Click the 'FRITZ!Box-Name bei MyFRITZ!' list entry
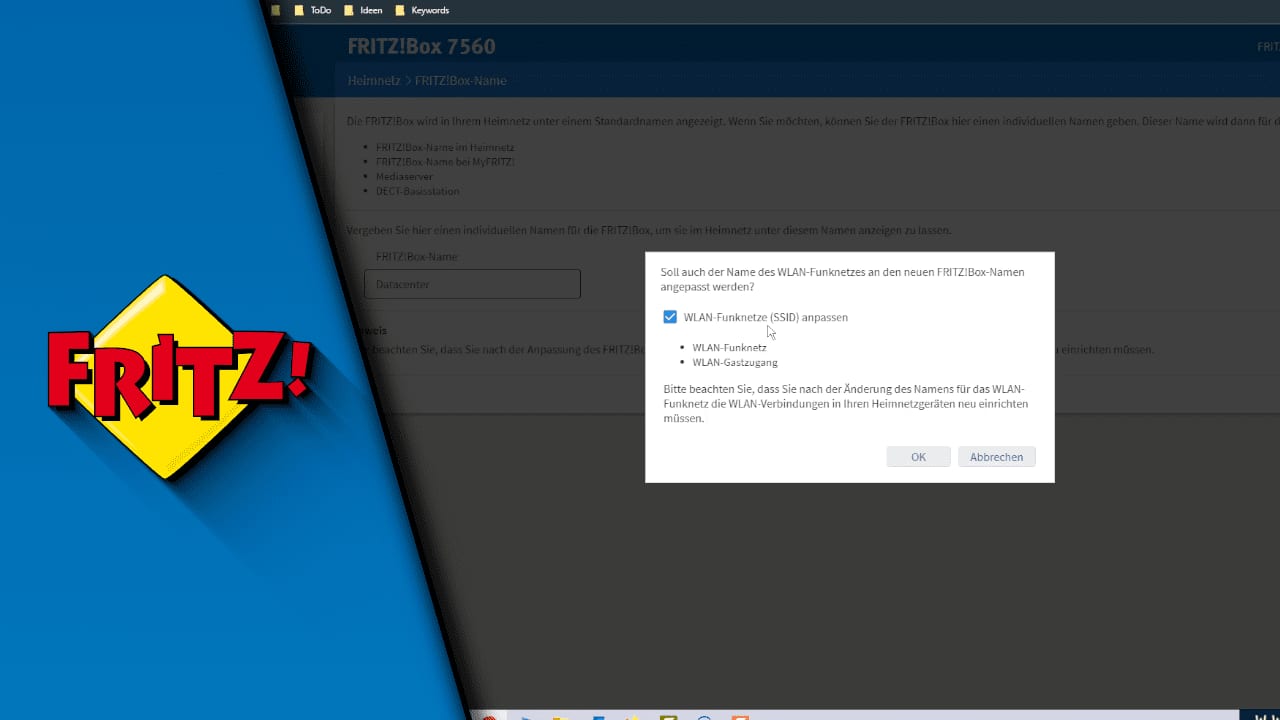Viewport: 1280px width, 720px height. click(445, 162)
